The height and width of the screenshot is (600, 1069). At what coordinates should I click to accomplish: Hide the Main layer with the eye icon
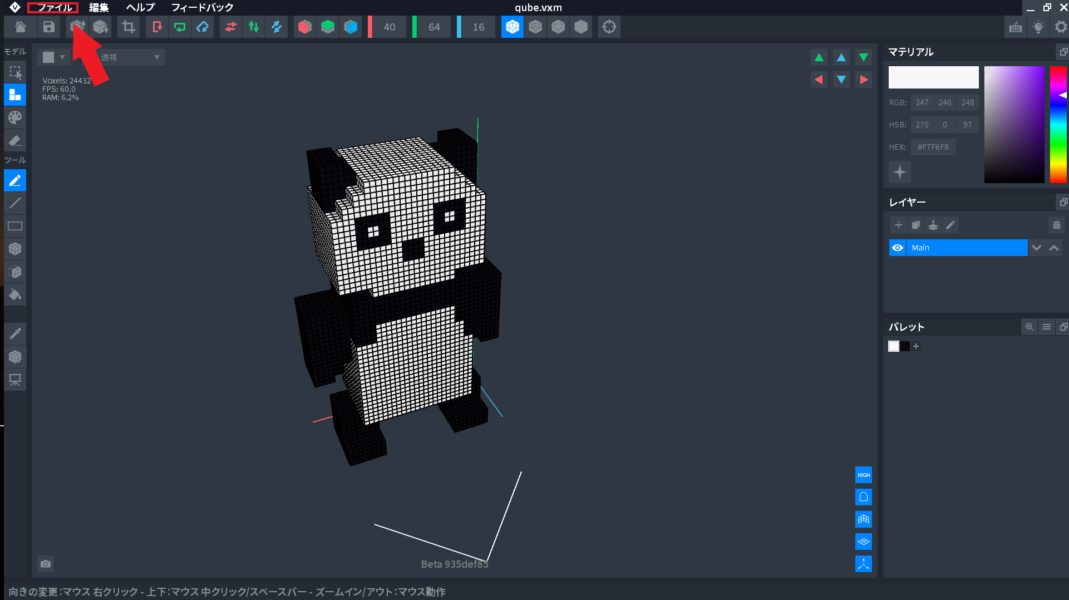point(897,248)
